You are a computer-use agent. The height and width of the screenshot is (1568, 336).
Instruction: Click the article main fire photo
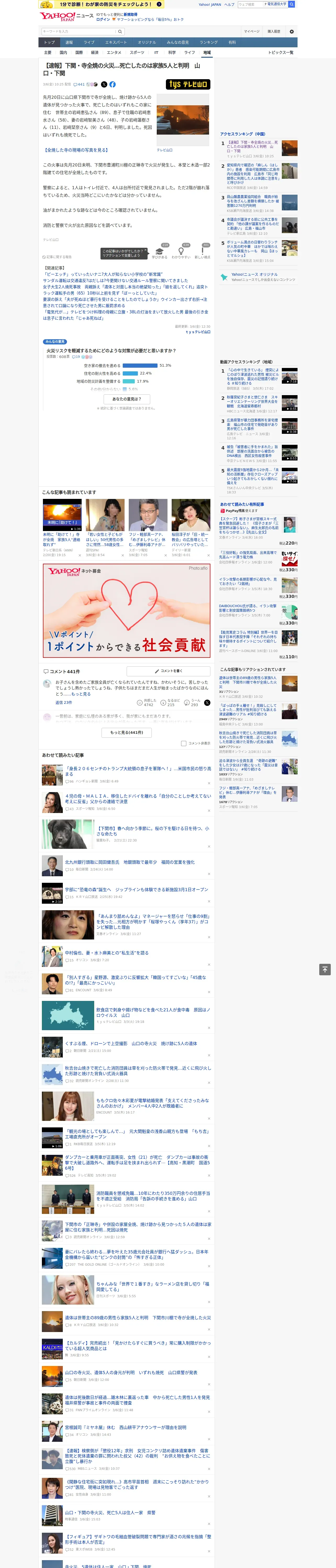tap(183, 120)
